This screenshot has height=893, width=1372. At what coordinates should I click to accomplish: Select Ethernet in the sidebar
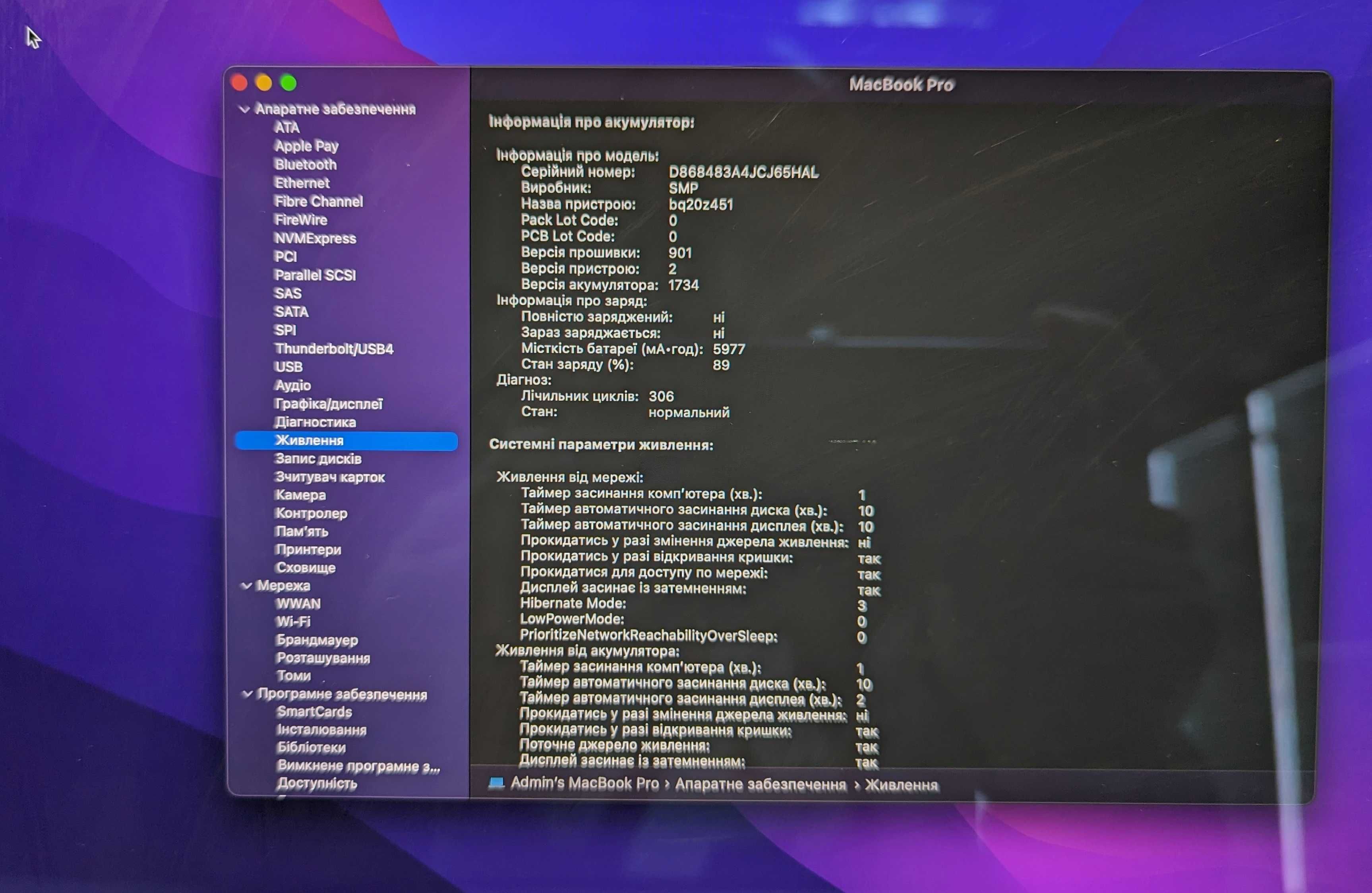[x=302, y=183]
